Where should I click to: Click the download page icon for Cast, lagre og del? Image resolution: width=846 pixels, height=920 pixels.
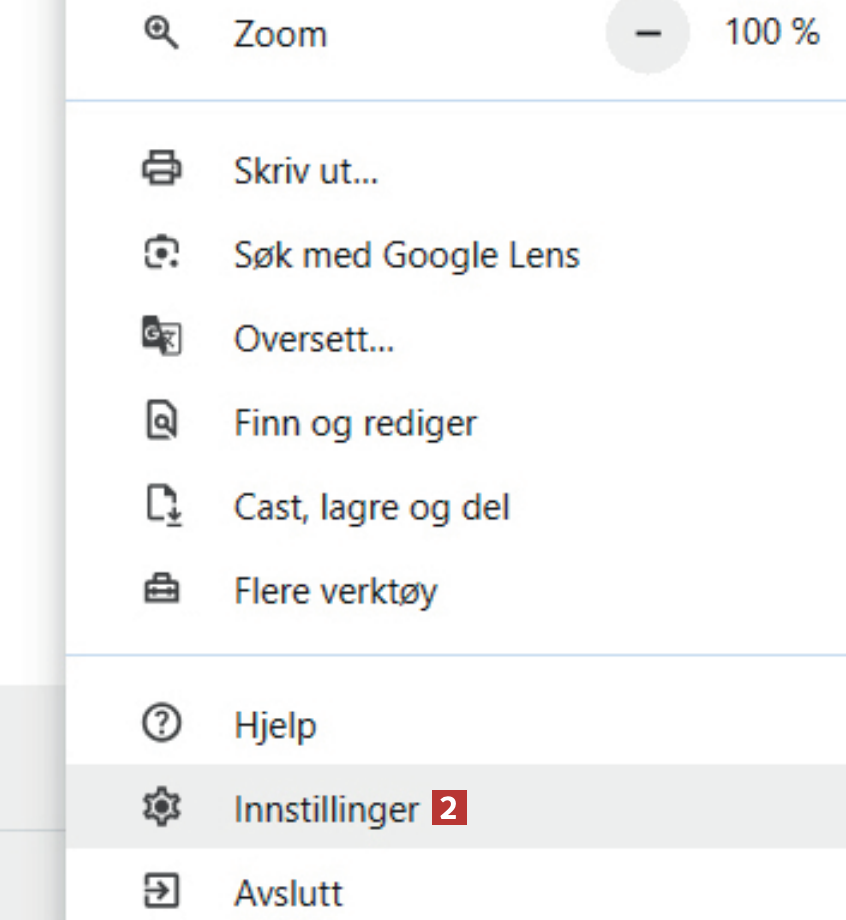click(160, 506)
